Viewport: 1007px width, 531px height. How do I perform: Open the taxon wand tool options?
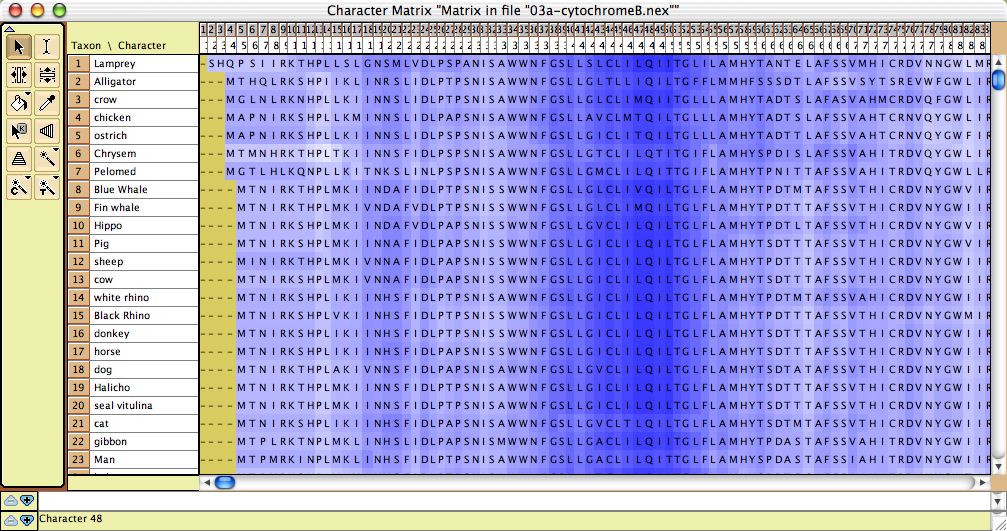pyautogui.click(x=47, y=186)
